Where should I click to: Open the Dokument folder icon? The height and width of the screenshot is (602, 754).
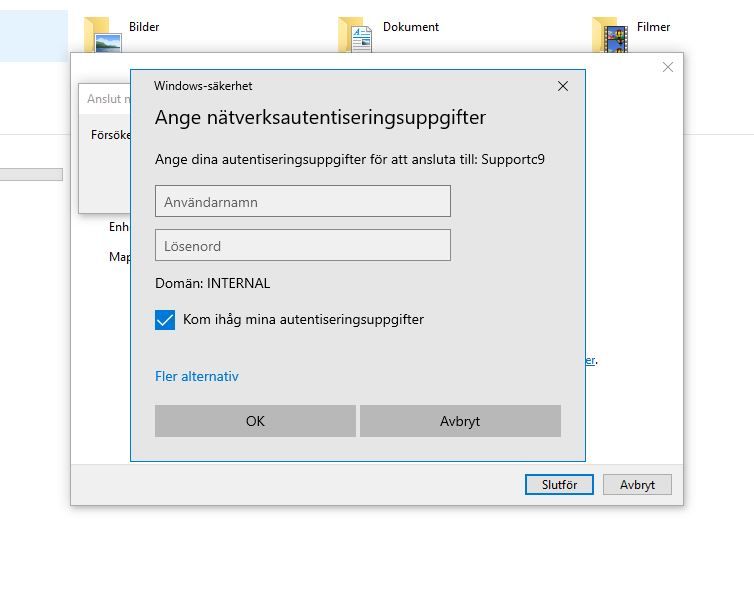pyautogui.click(x=355, y=35)
